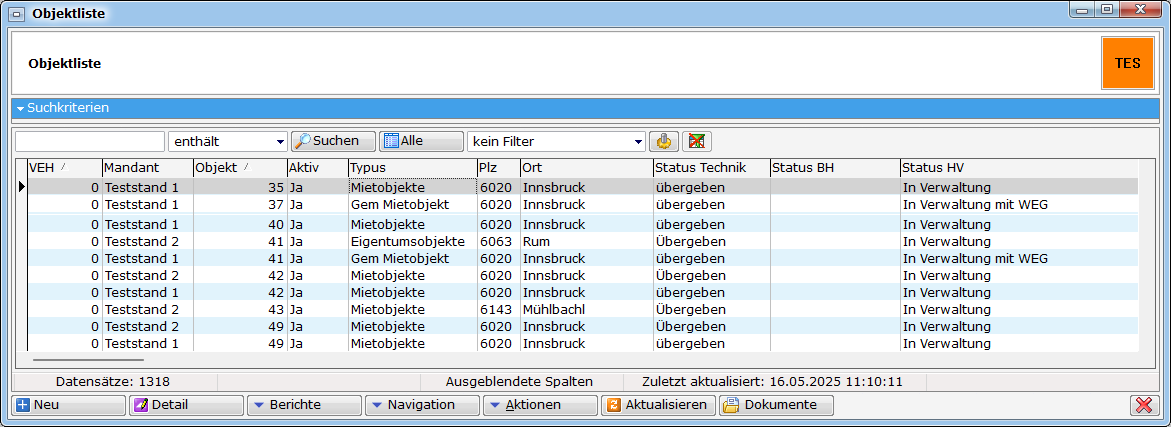Viewport: 1171px width, 427px height.
Task: Click the Alle show-all button
Action: coord(421,141)
